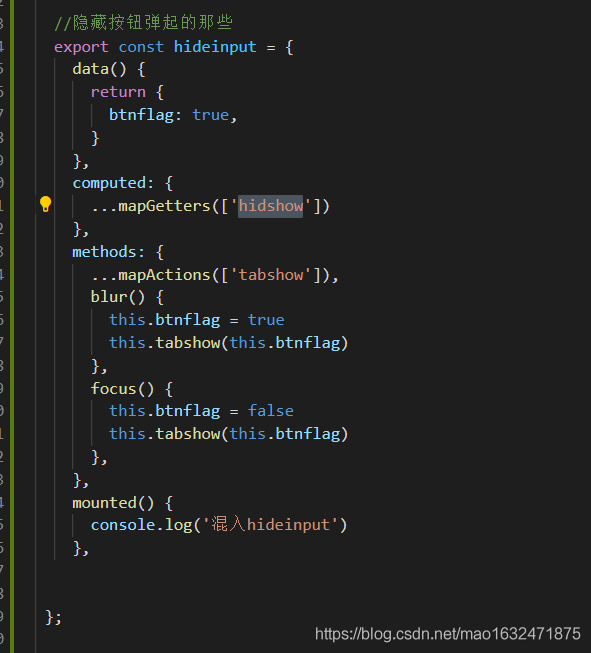Click the 'mapActions' function call
The image size is (591, 653).
click(164, 275)
